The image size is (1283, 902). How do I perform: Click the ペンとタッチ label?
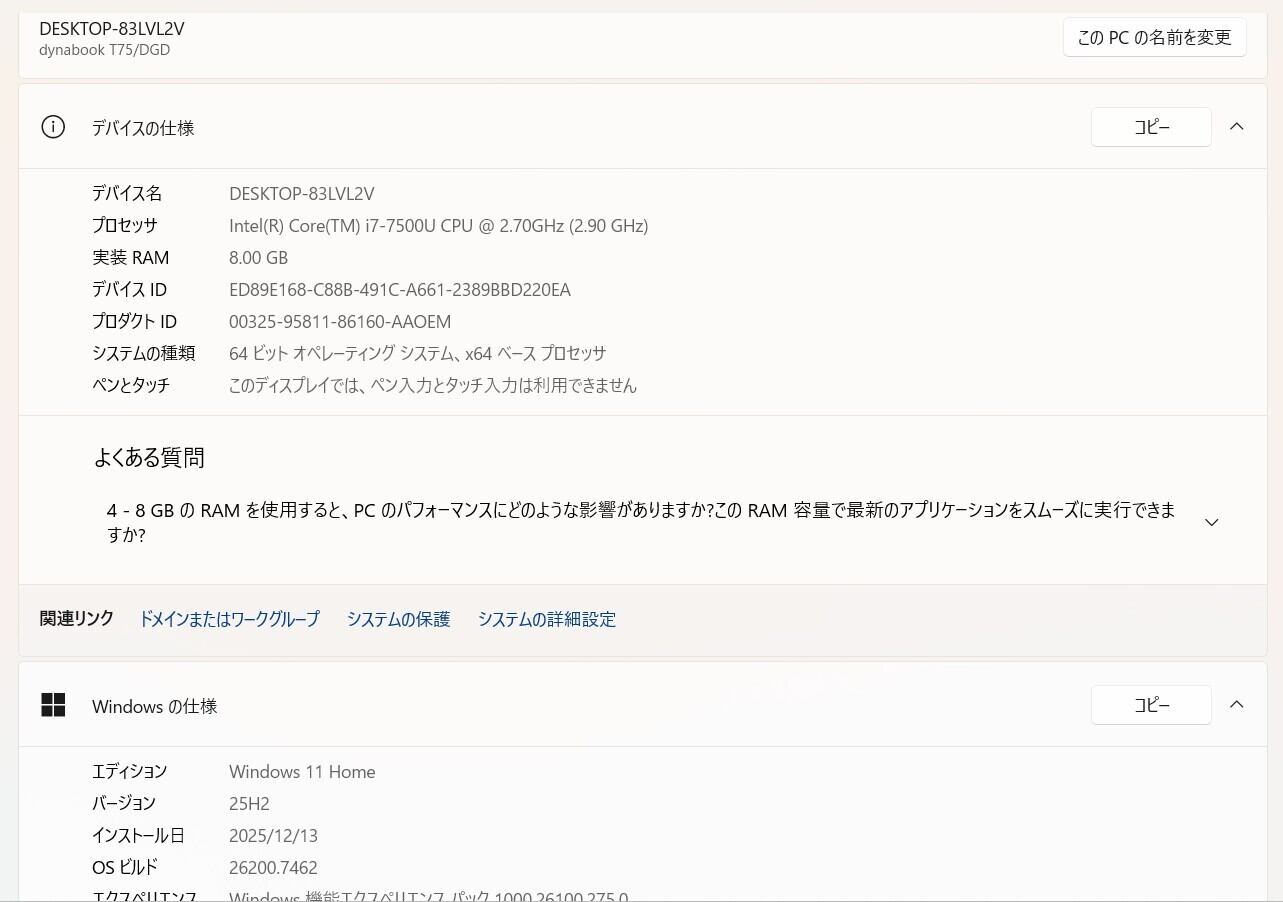point(131,386)
